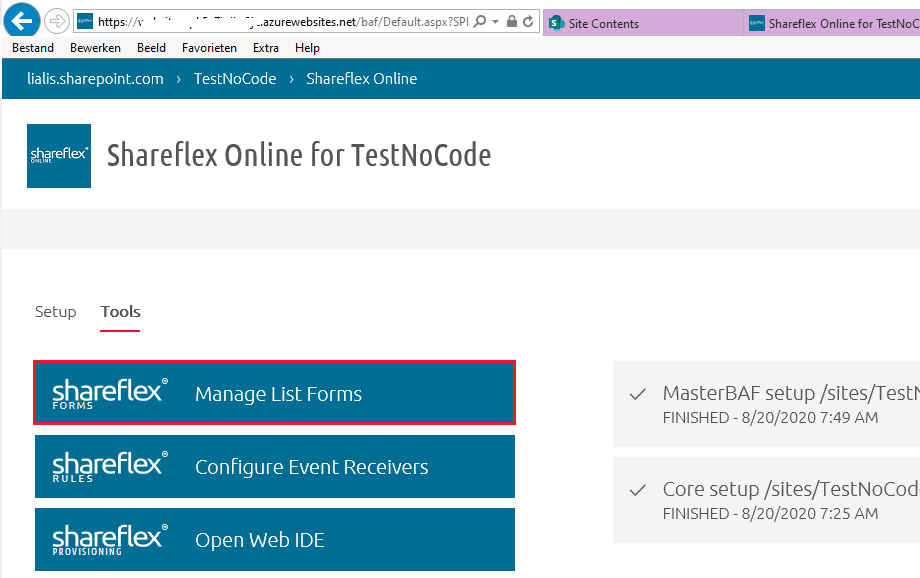Open the Extra menu
Viewport: 920px width, 578px height.
coord(266,48)
